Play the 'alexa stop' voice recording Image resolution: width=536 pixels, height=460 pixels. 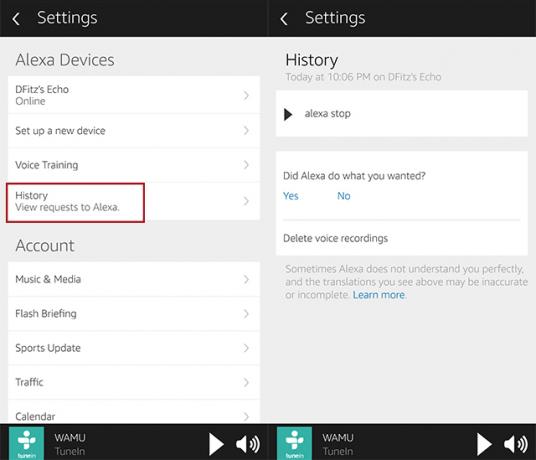(288, 114)
